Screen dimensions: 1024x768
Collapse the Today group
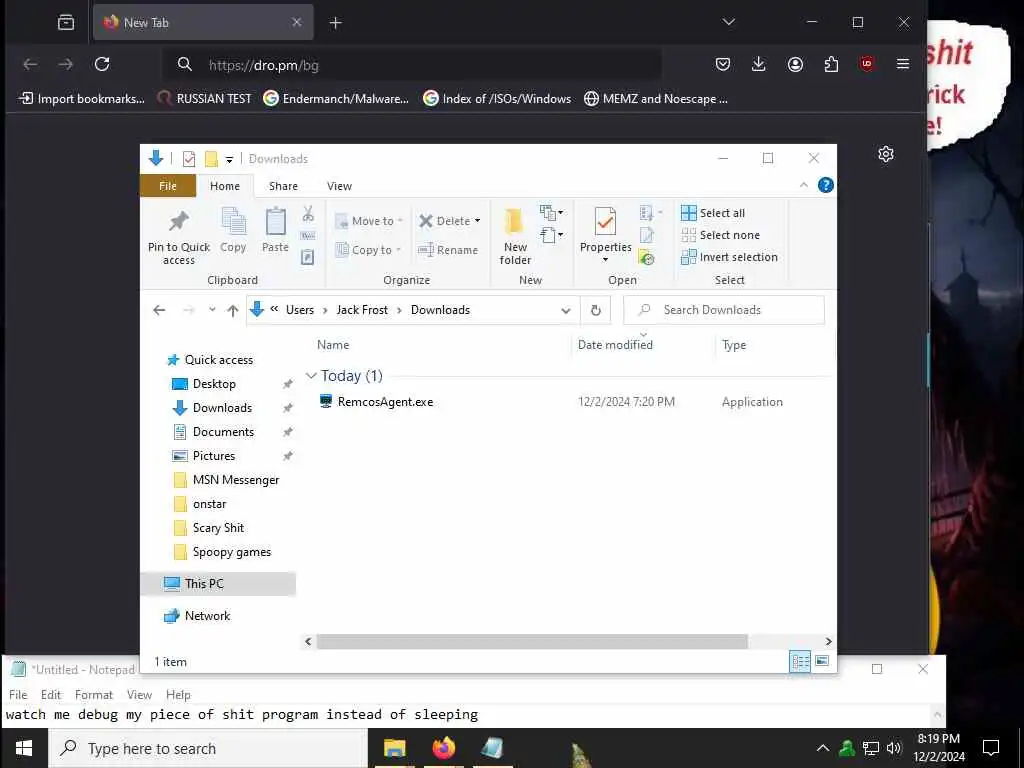tap(311, 376)
